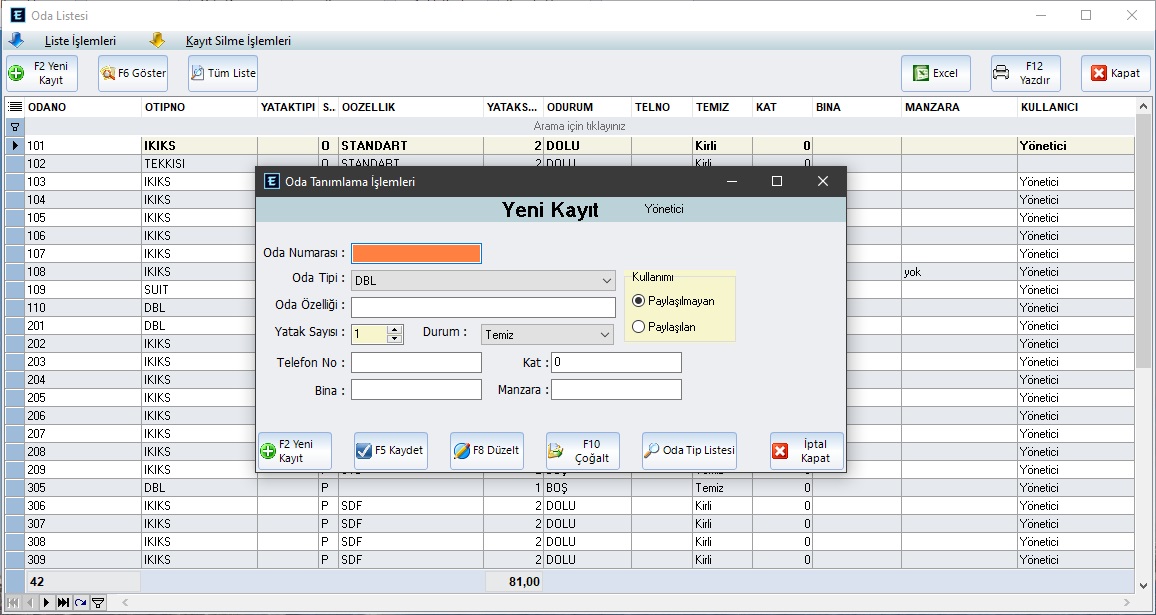Click room number 201 in the list
Viewport: 1156px width, 615px height.
[83, 325]
